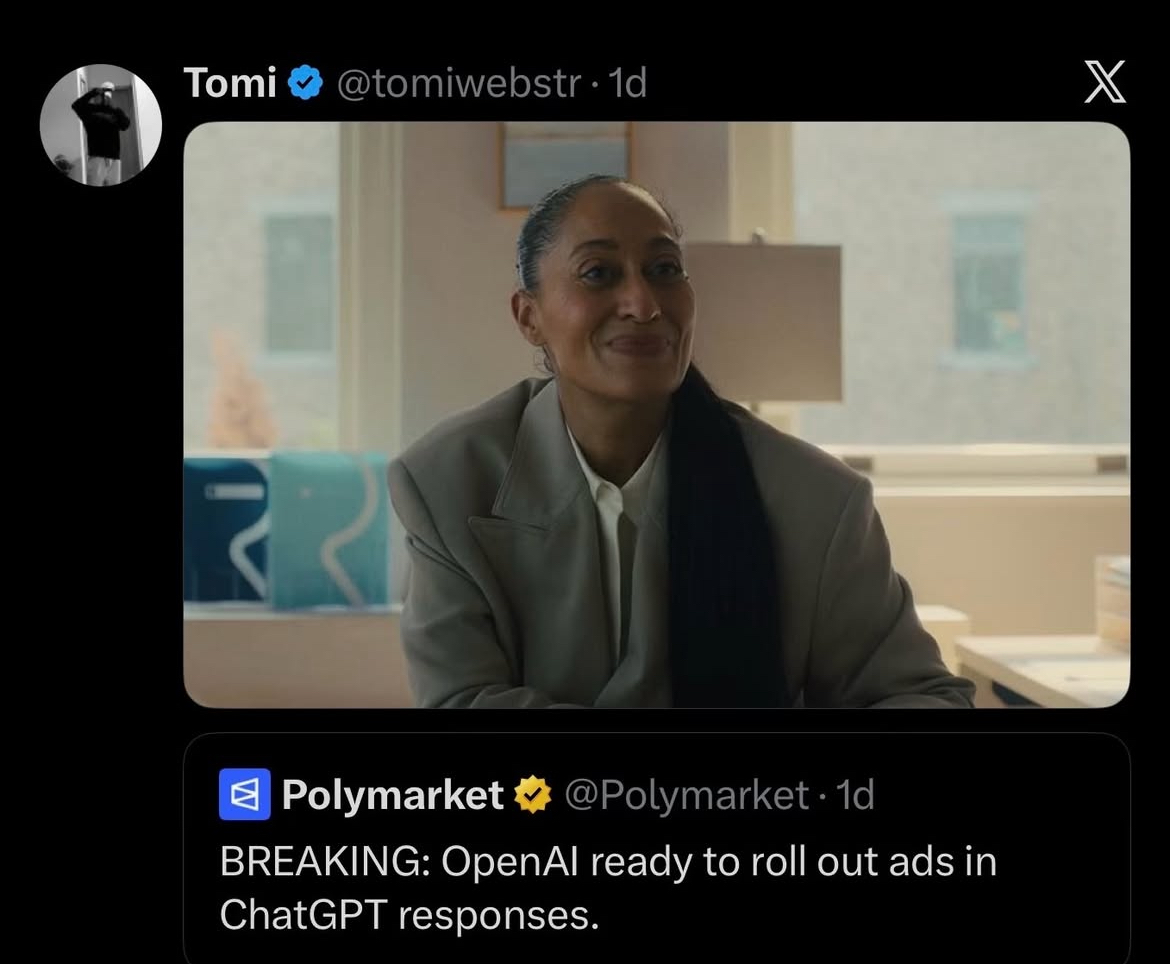Open the quoted Polymarket tweet card

[657, 849]
